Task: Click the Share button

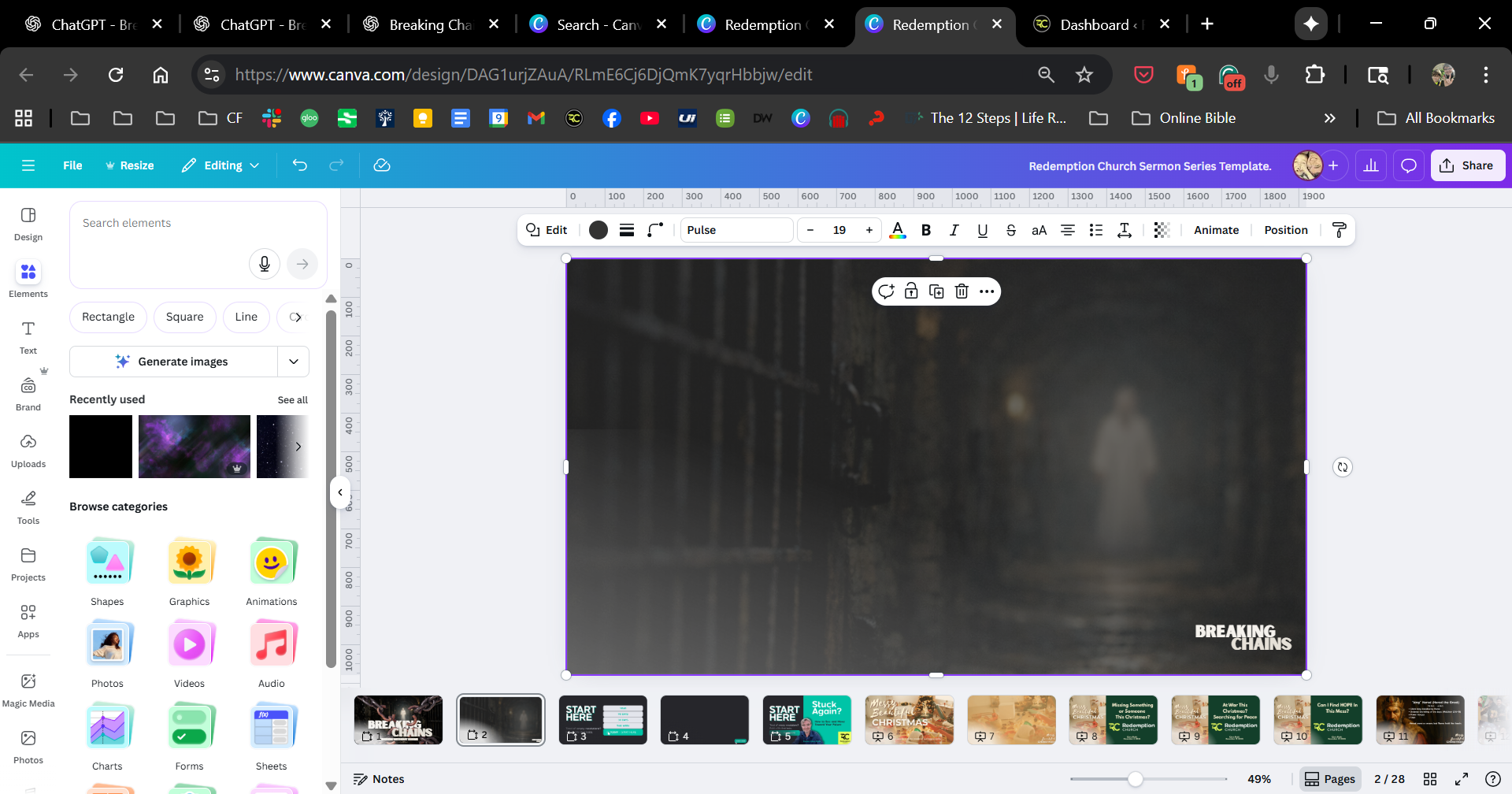Action: tap(1467, 165)
